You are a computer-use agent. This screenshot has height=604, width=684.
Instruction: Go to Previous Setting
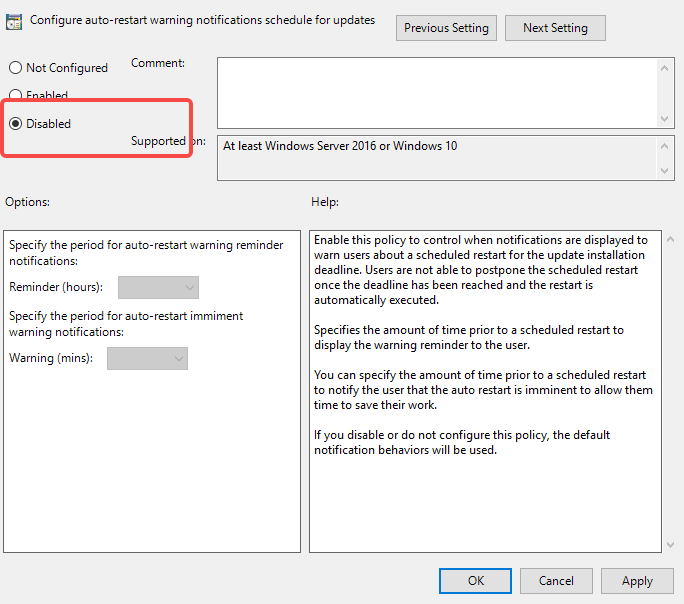(446, 28)
